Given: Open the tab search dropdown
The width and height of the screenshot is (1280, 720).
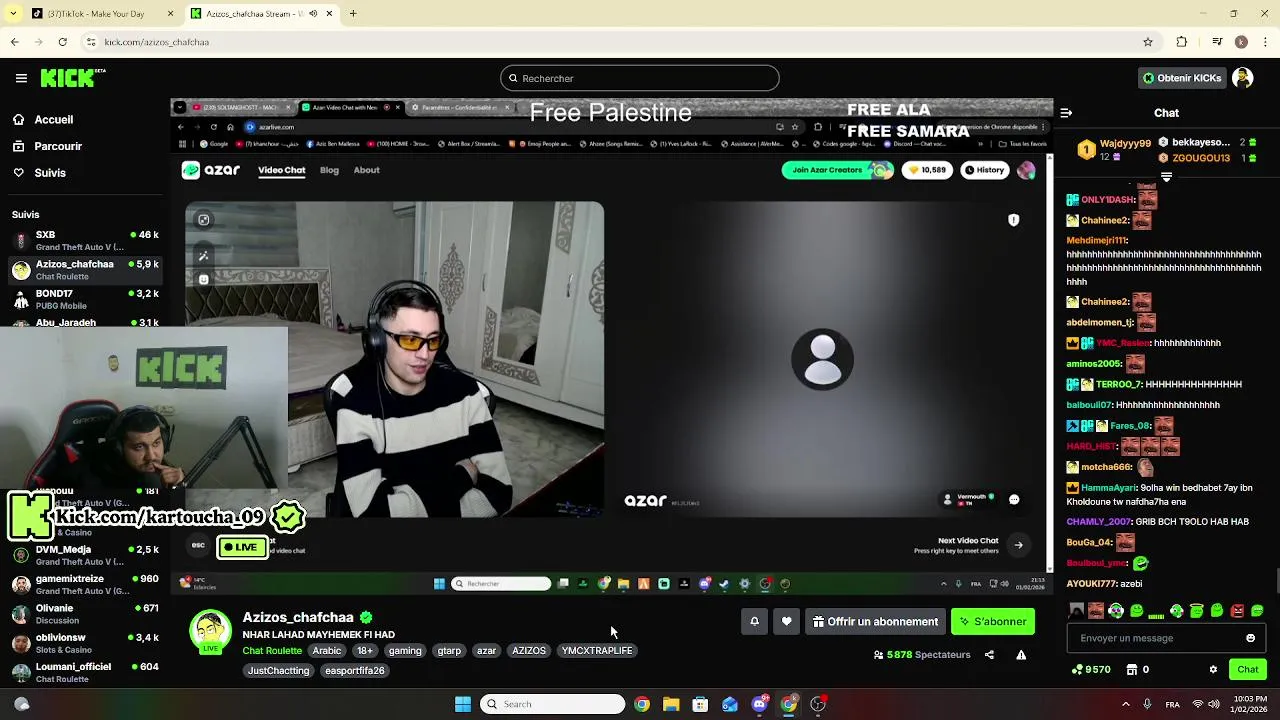Looking at the screenshot, I should [x=13, y=14].
